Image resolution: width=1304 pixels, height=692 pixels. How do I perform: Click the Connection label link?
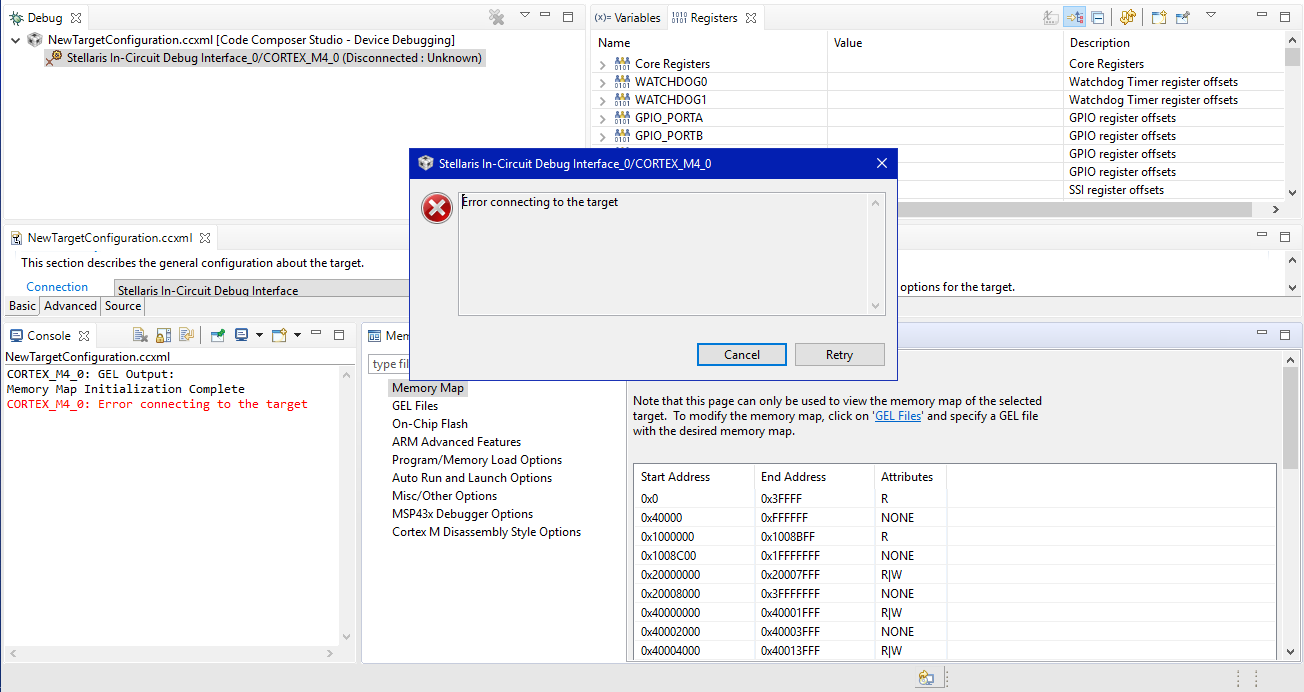57,287
